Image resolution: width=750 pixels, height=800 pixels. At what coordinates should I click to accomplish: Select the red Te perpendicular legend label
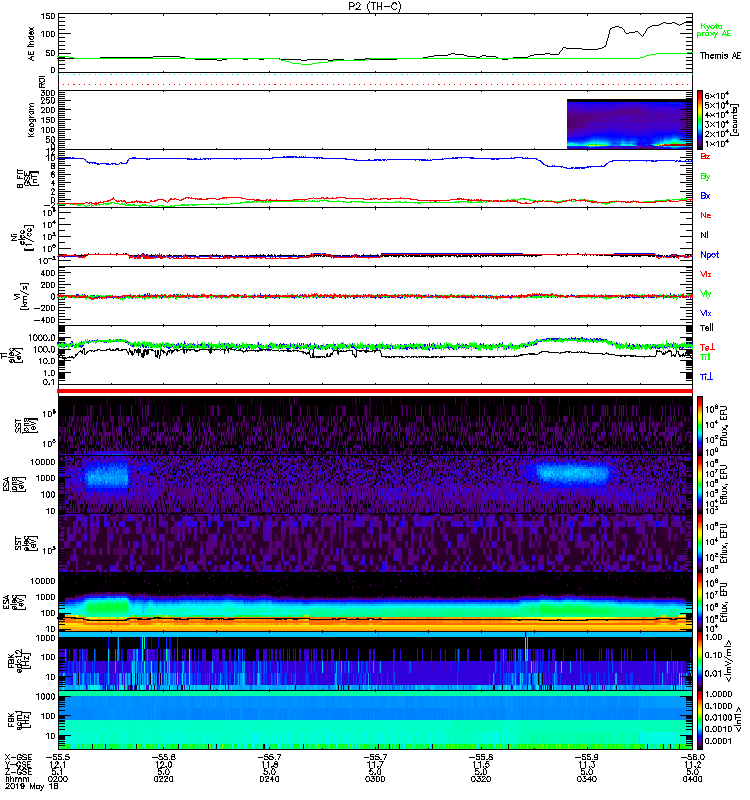coord(707,347)
